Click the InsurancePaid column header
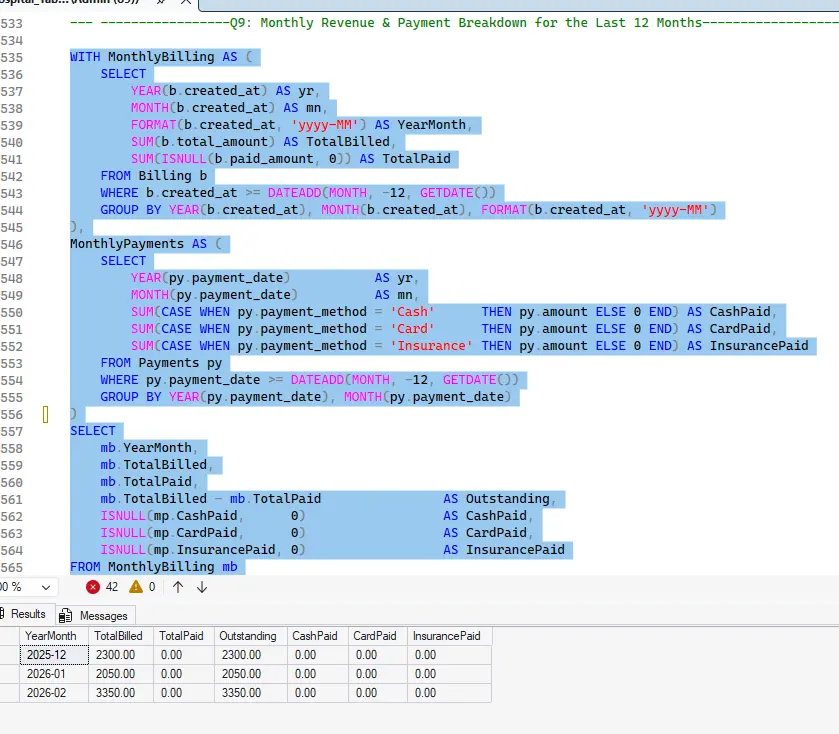The width and height of the screenshot is (839, 734). pyautogui.click(x=449, y=636)
